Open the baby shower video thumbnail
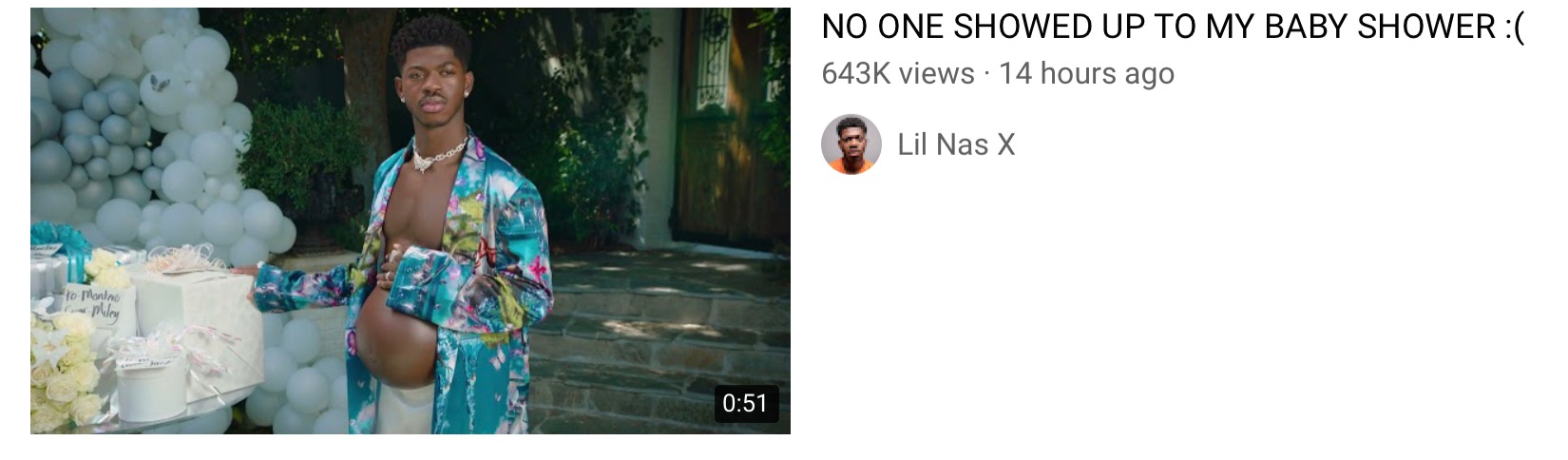The width and height of the screenshot is (1568, 460). 411,221
